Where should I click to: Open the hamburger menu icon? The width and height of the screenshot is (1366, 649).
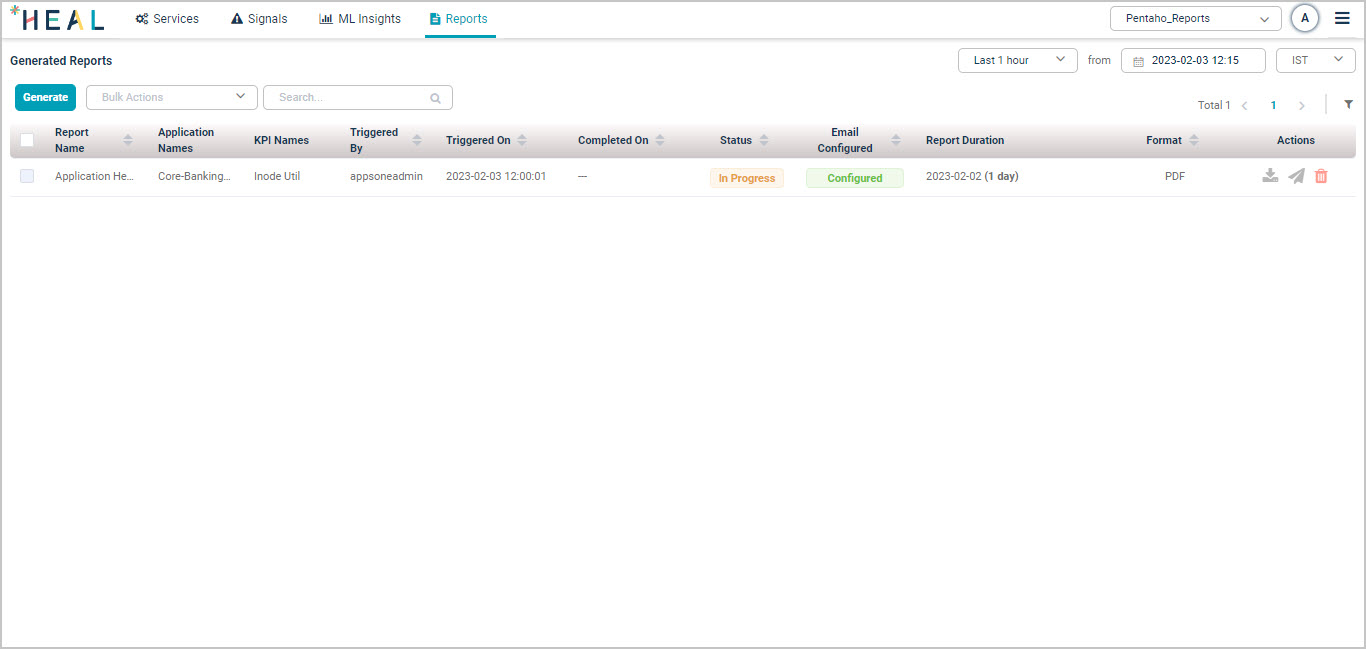click(1342, 18)
